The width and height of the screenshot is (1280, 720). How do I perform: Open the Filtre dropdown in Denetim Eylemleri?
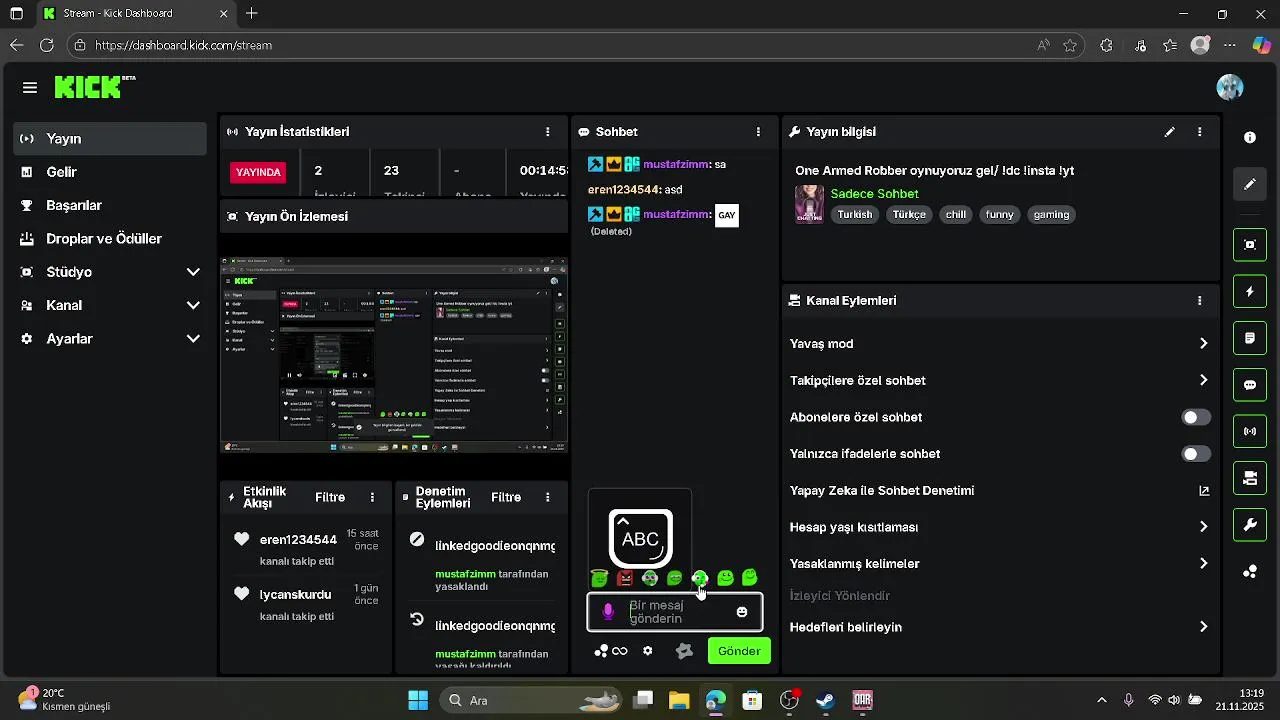506,497
